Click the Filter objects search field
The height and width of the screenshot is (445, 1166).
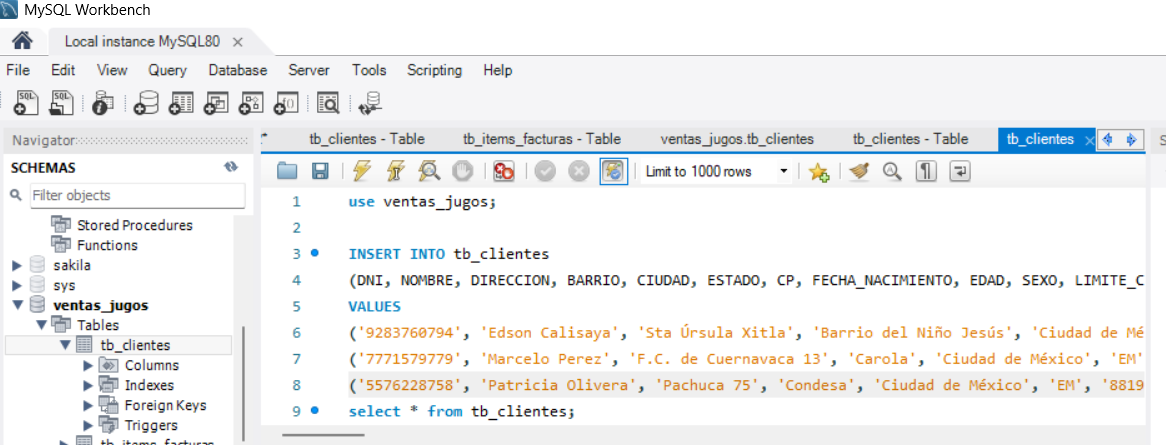click(138, 196)
